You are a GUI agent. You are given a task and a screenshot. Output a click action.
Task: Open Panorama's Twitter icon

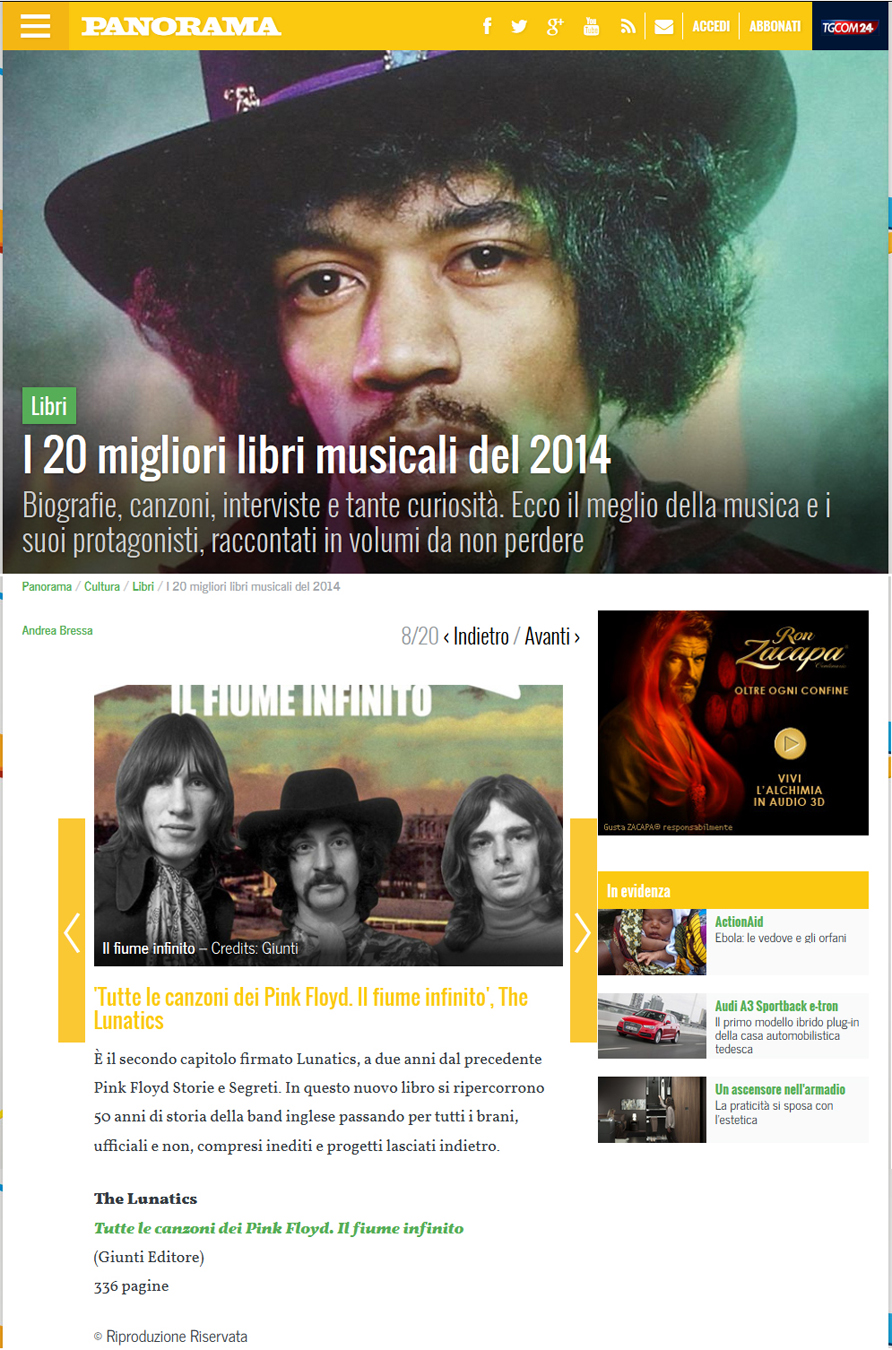(519, 27)
